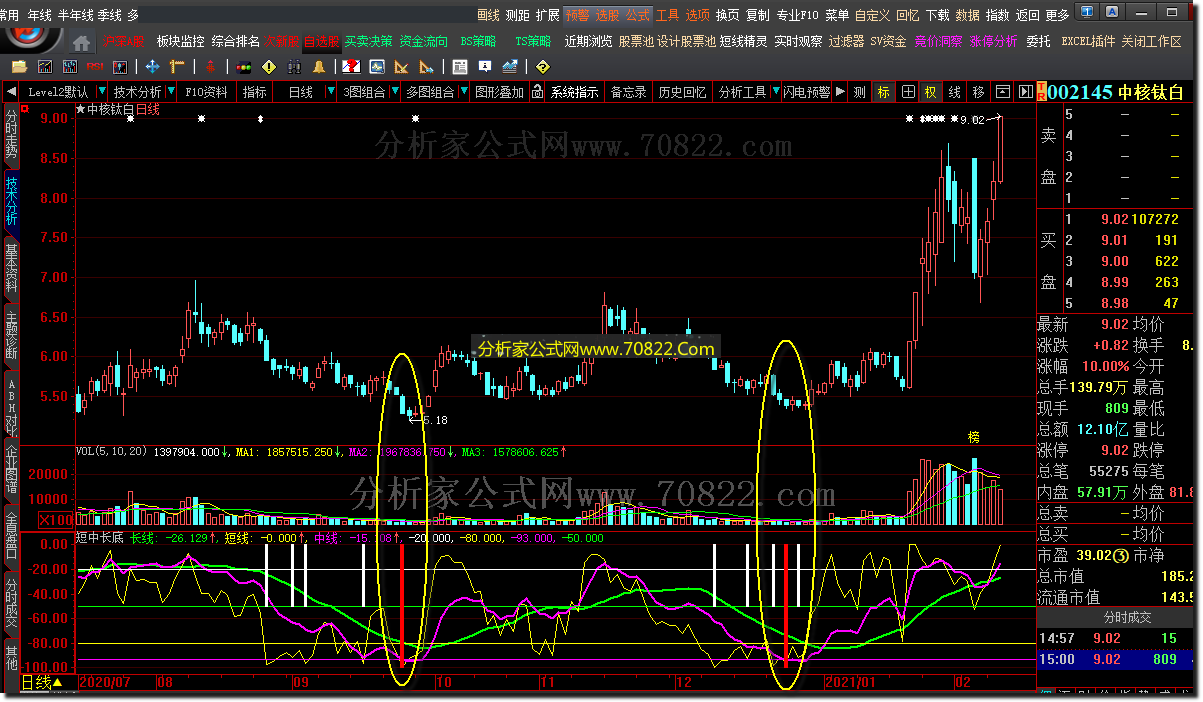Click the padlock icon beside 图形叠加
This screenshot has height=702, width=1203.
538,92
